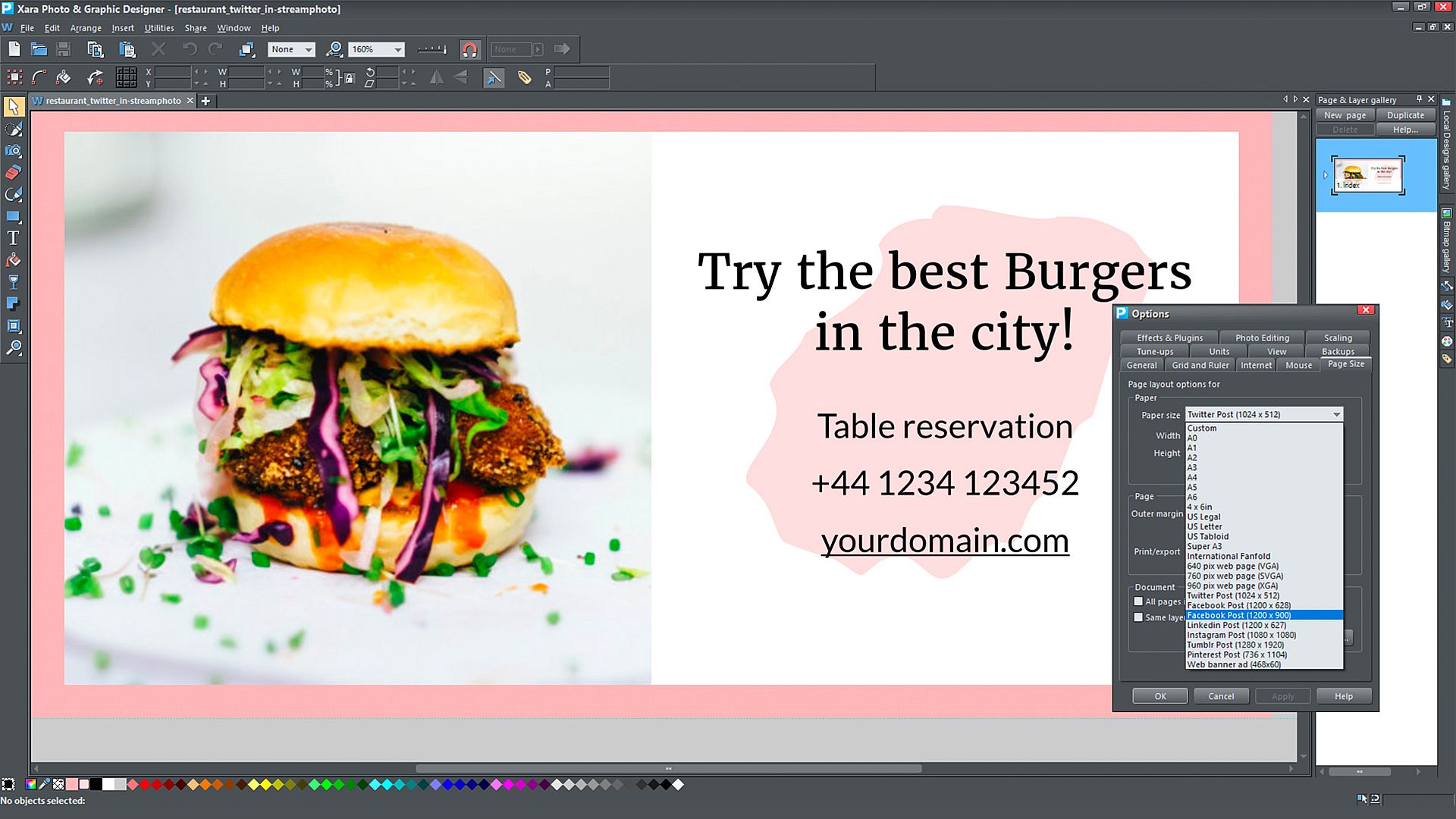Click the new document icon

(x=14, y=50)
